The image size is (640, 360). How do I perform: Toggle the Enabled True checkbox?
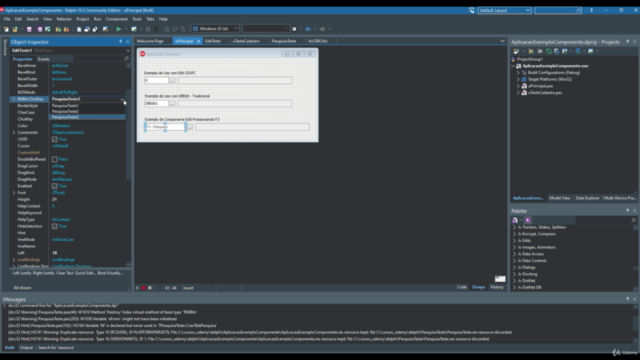[x=55, y=186]
